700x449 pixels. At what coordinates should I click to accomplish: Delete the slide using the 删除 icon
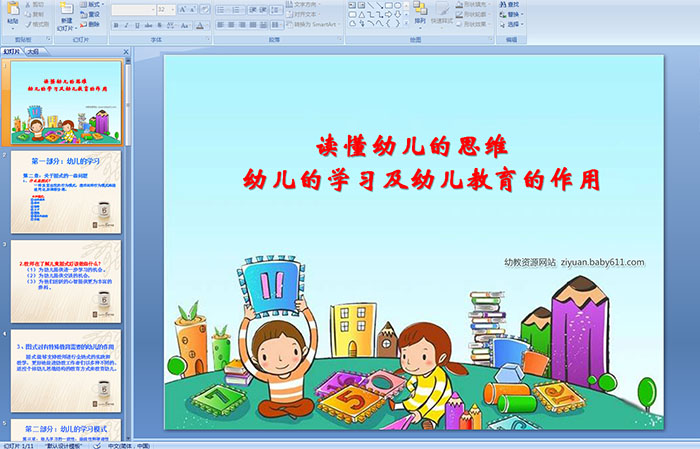(x=83, y=25)
